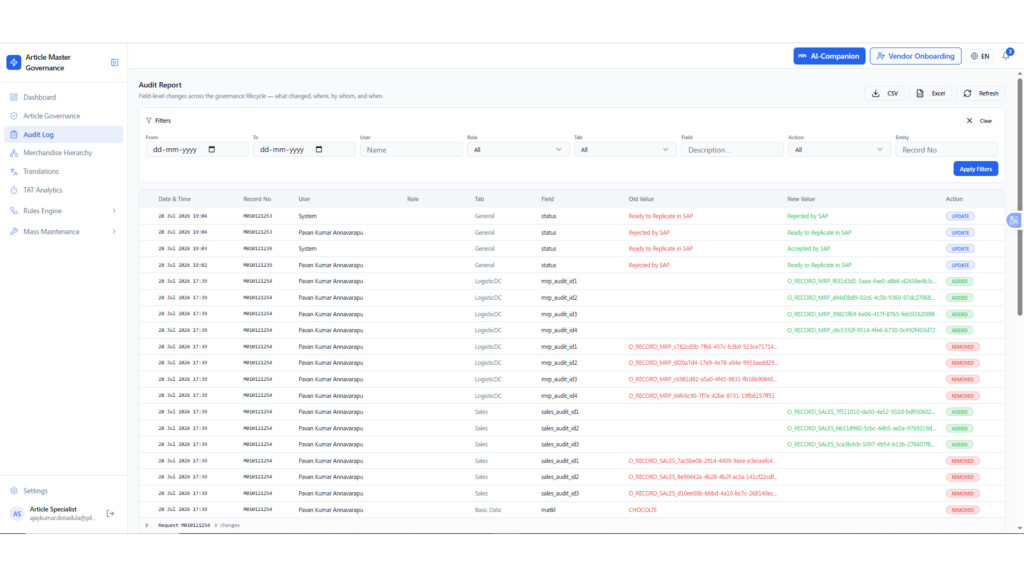
Task: Refresh the audit report
Action: click(x=981, y=93)
